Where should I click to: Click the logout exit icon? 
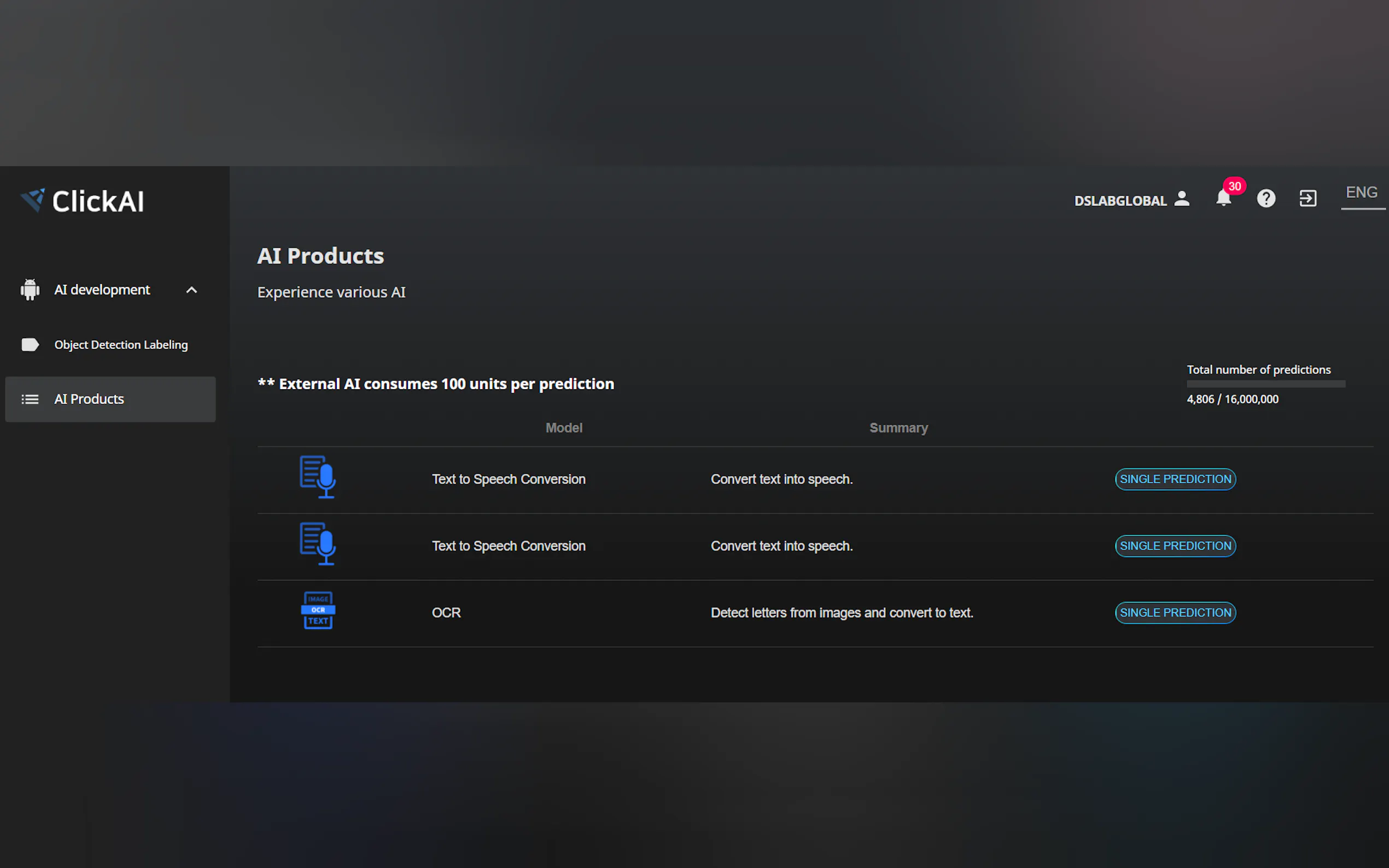click(x=1308, y=198)
